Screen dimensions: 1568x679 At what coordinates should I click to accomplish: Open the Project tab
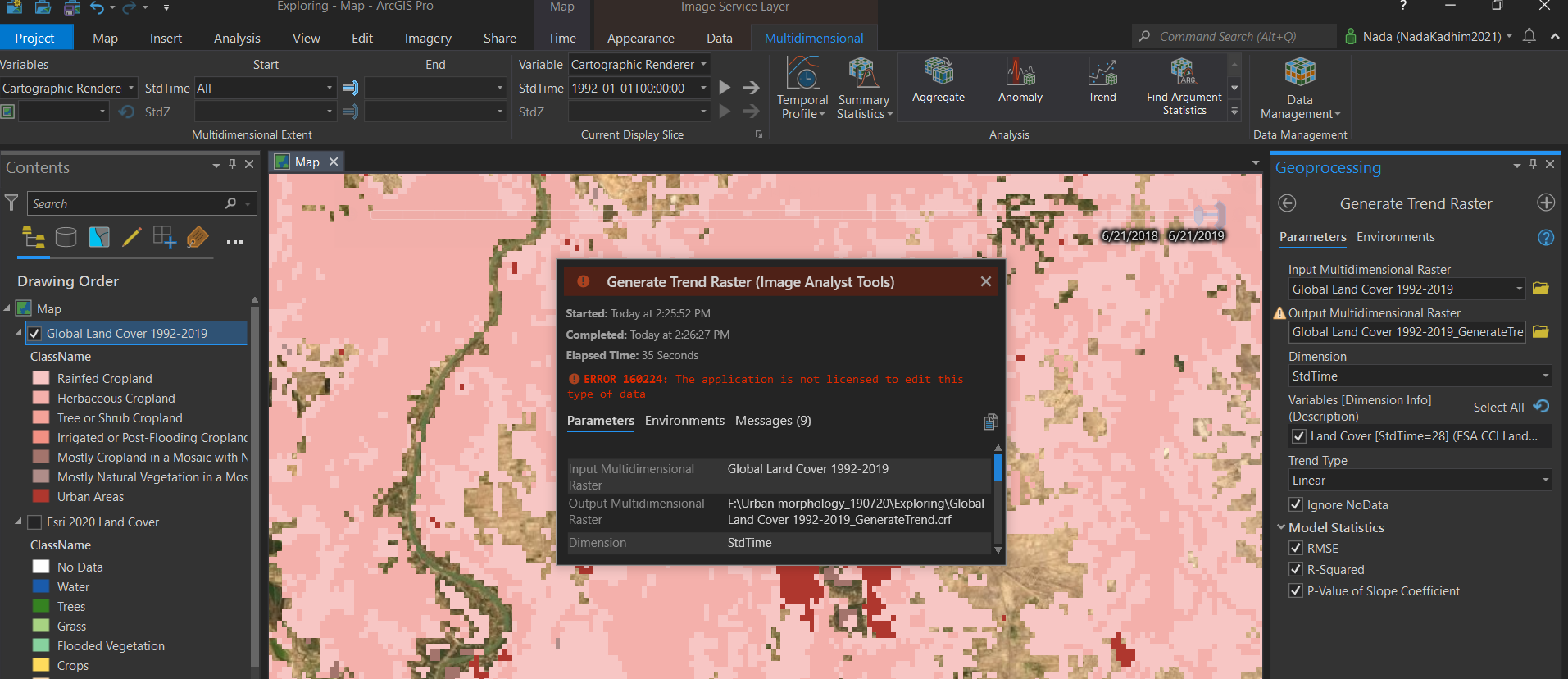[34, 38]
